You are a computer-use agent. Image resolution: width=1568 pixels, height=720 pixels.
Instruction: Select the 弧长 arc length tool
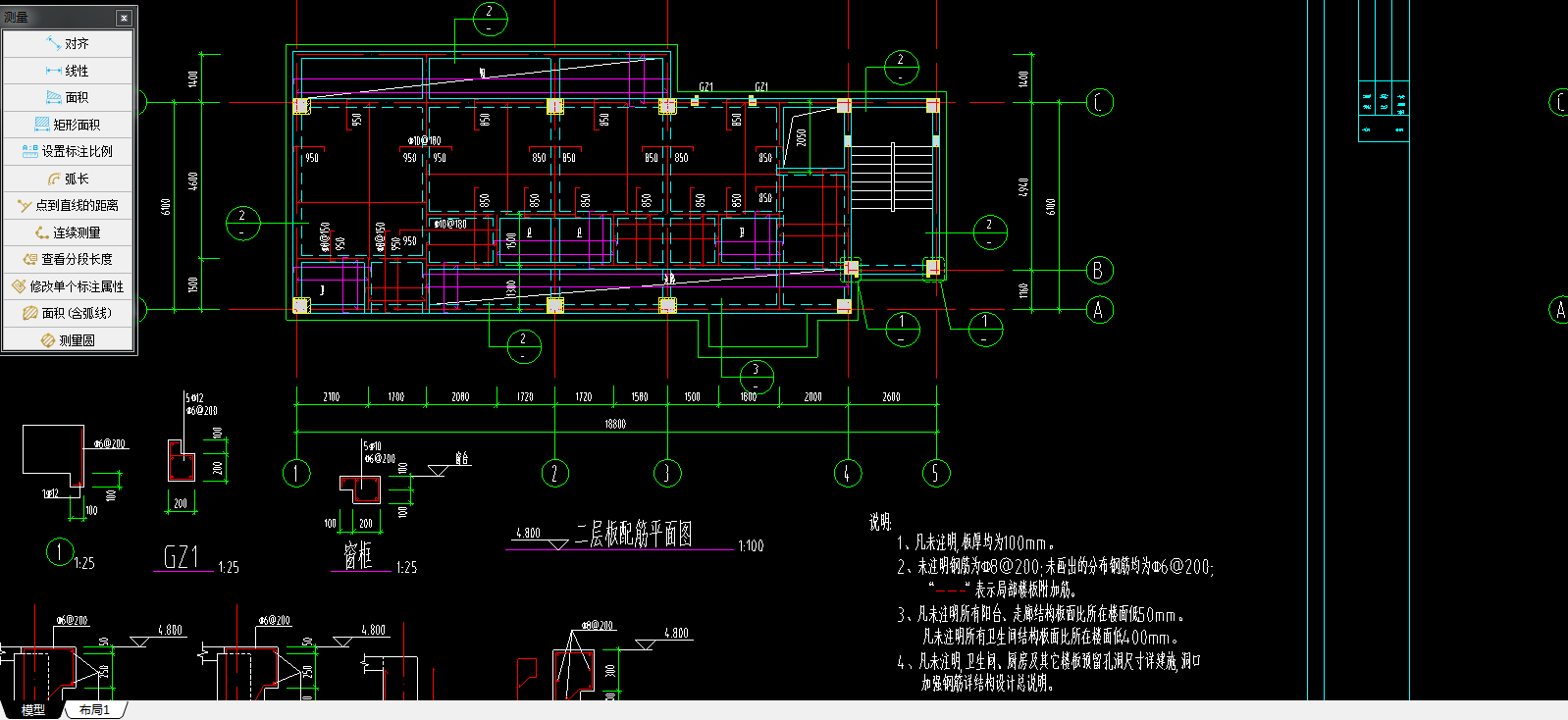tap(68, 179)
